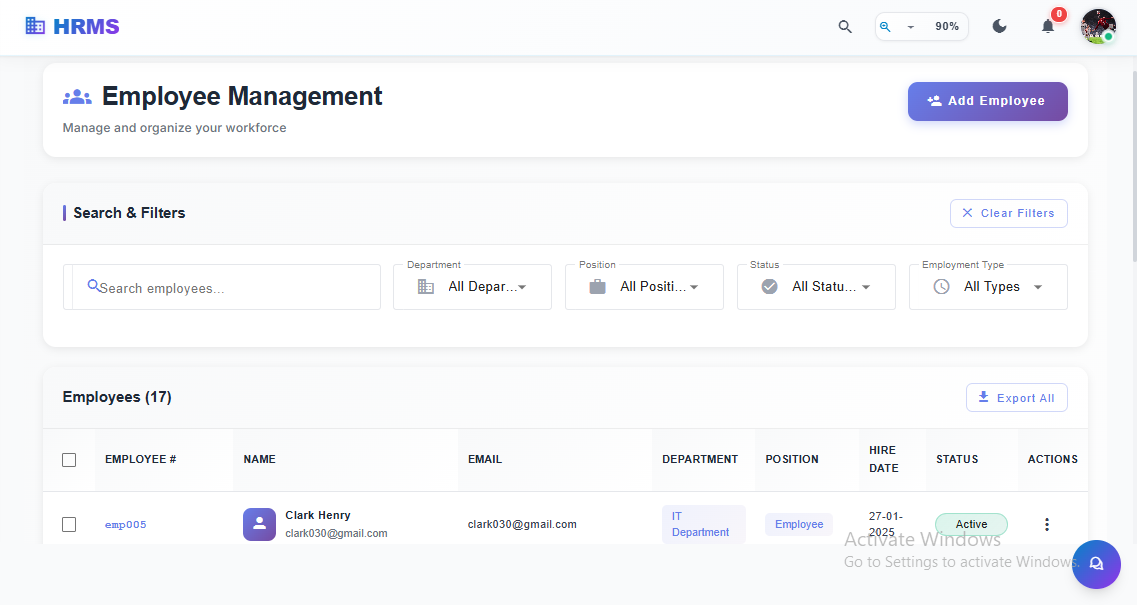Click the EMPLOYEE # column header

click(141, 459)
